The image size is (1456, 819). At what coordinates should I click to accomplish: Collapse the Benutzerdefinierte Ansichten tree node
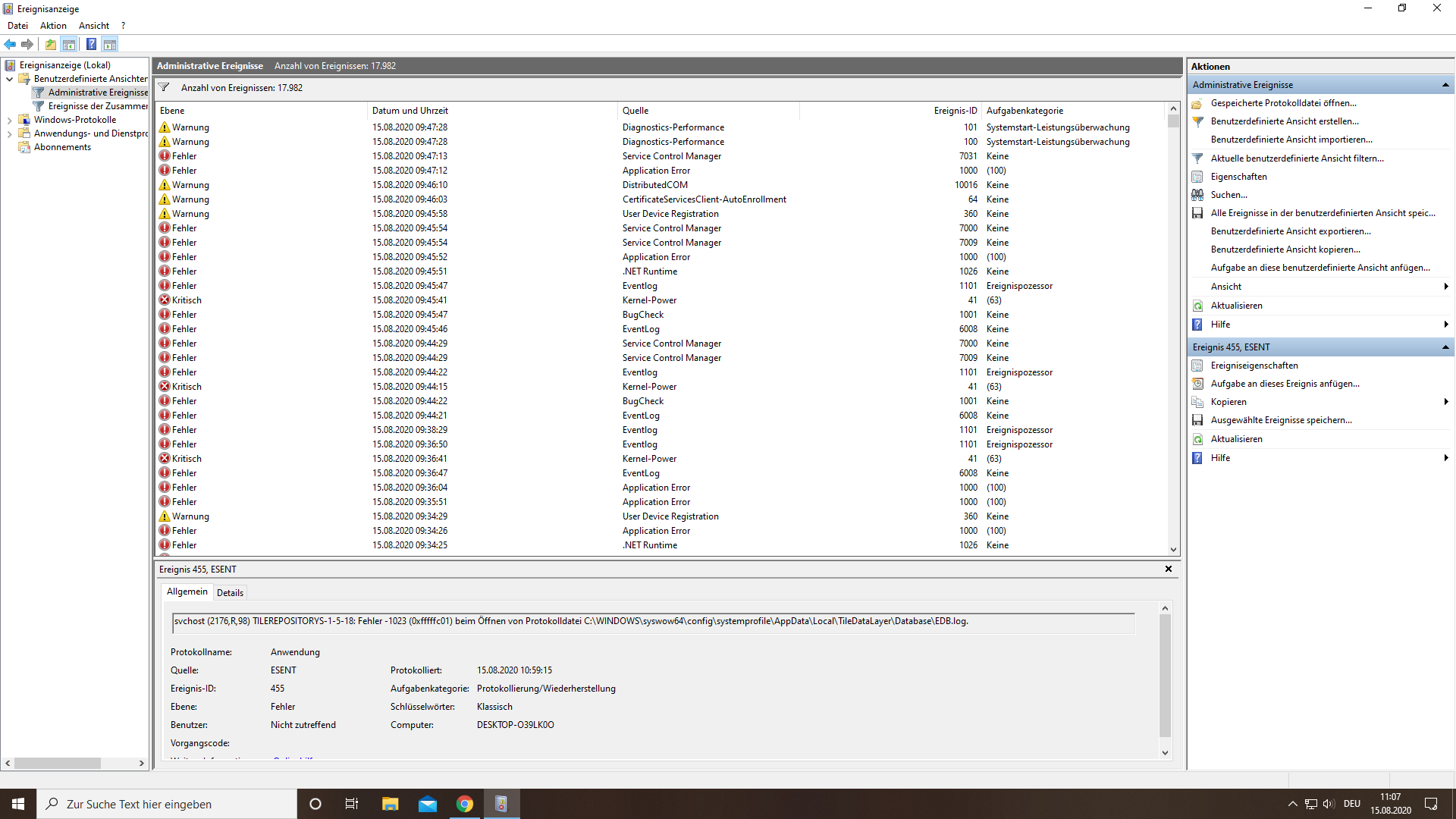tap(9, 79)
